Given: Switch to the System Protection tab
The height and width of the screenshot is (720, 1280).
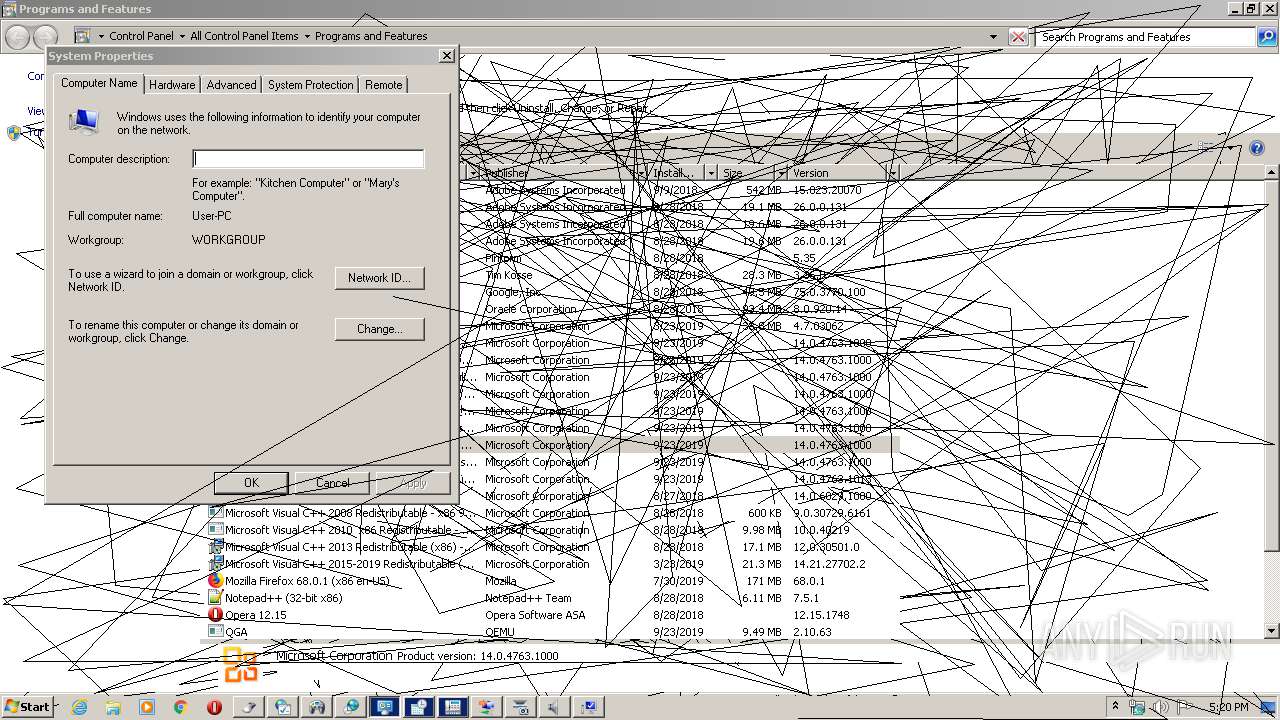Looking at the screenshot, I should coord(310,85).
